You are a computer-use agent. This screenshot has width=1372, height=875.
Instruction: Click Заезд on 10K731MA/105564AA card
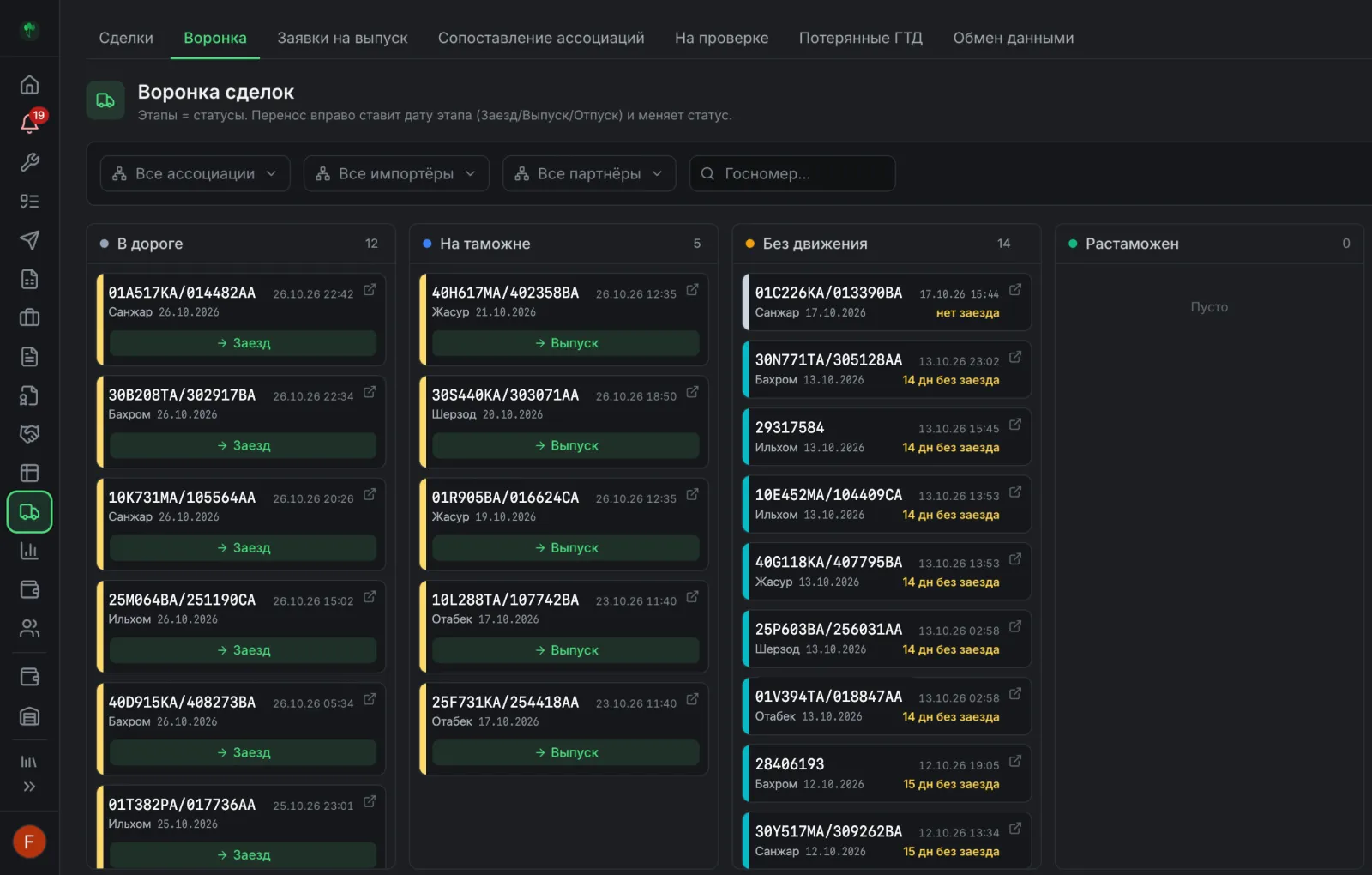coord(244,548)
